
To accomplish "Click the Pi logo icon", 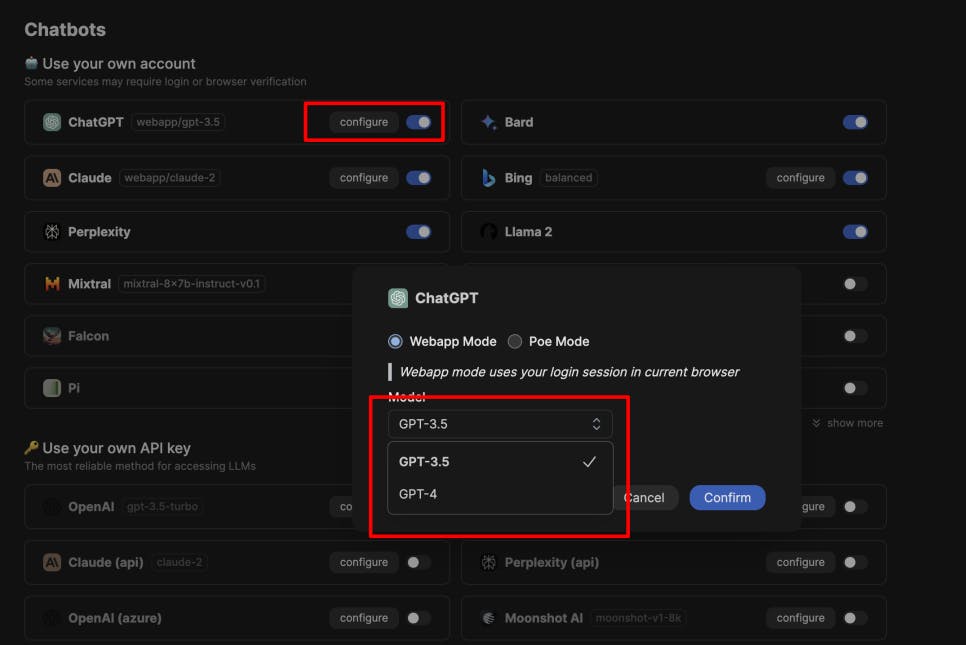I will click(x=52, y=387).
